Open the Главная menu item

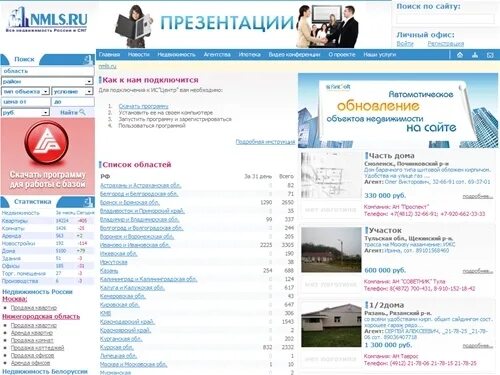[x=109, y=54]
